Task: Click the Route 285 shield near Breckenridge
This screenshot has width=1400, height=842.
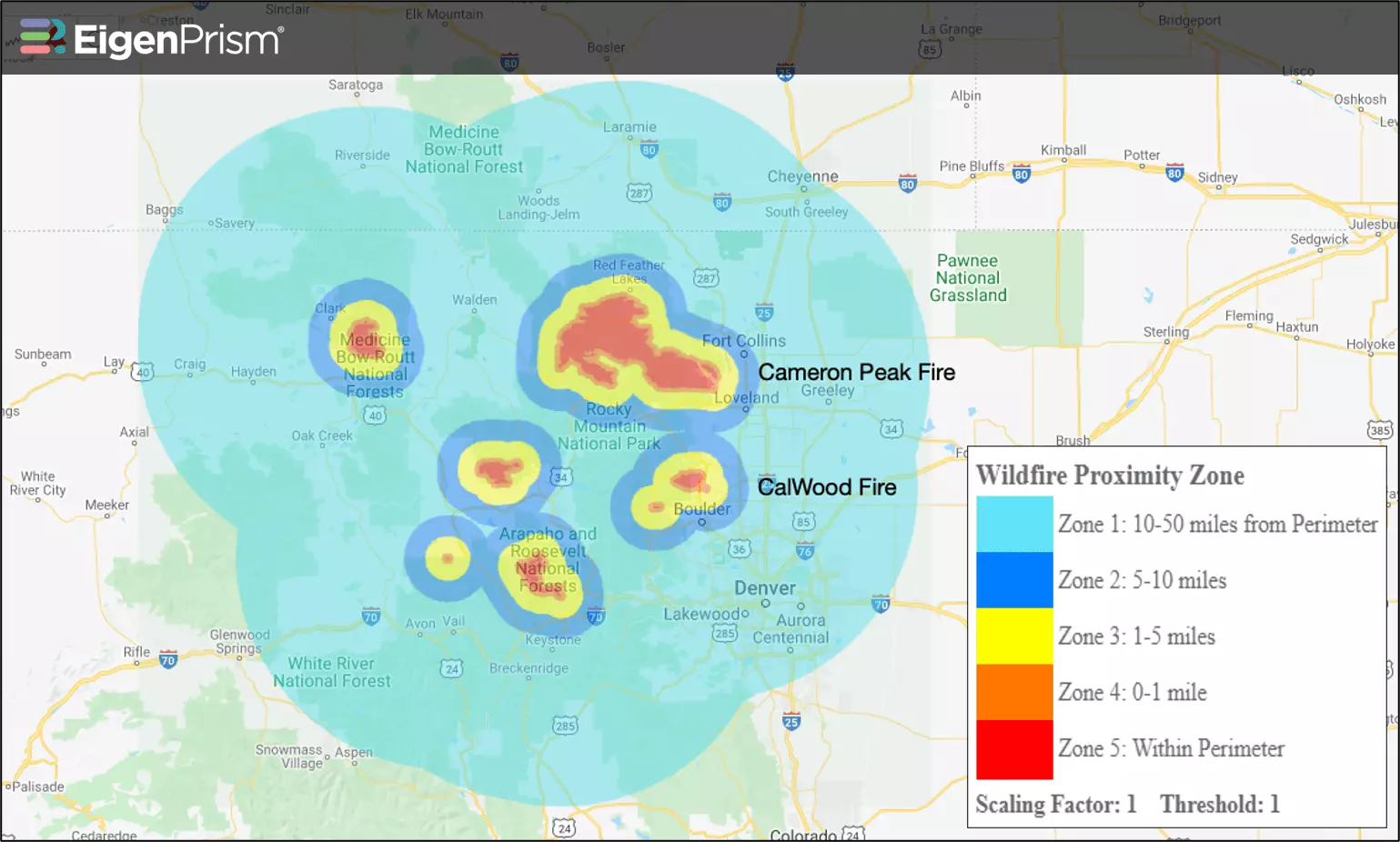Action: (x=565, y=725)
